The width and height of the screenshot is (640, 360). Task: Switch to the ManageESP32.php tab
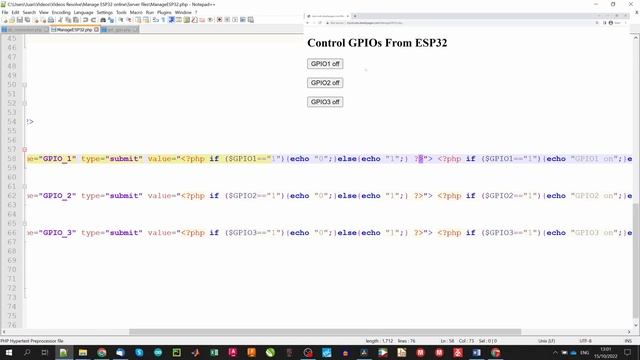tap(74, 30)
